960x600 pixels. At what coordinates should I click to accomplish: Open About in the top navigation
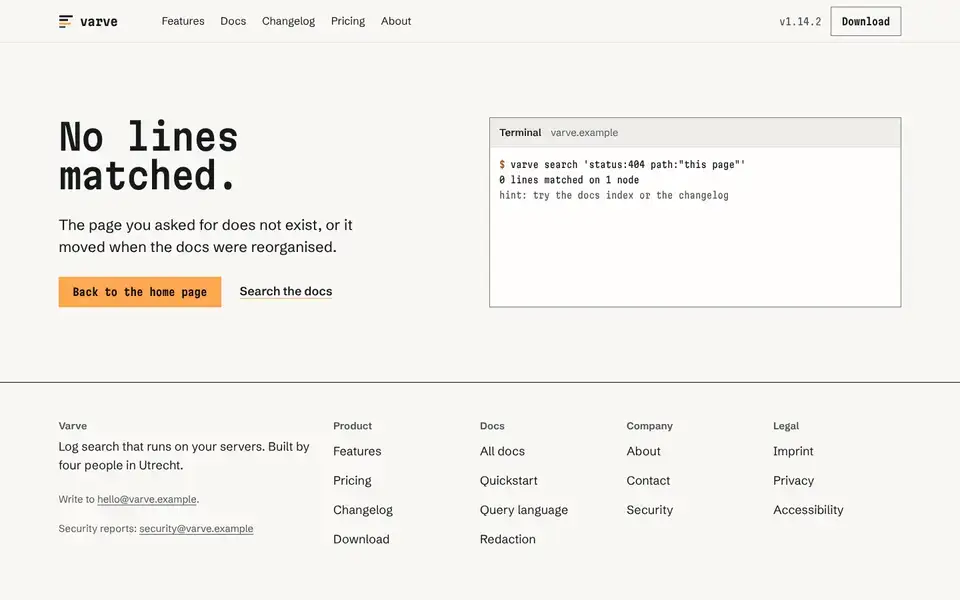(396, 21)
